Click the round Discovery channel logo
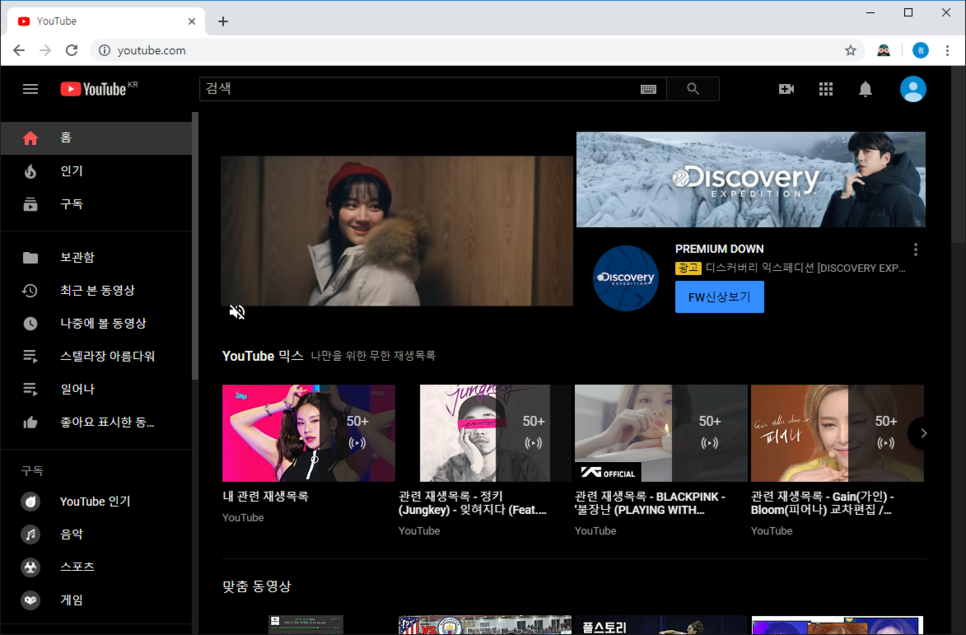The image size is (966, 635). click(x=625, y=278)
